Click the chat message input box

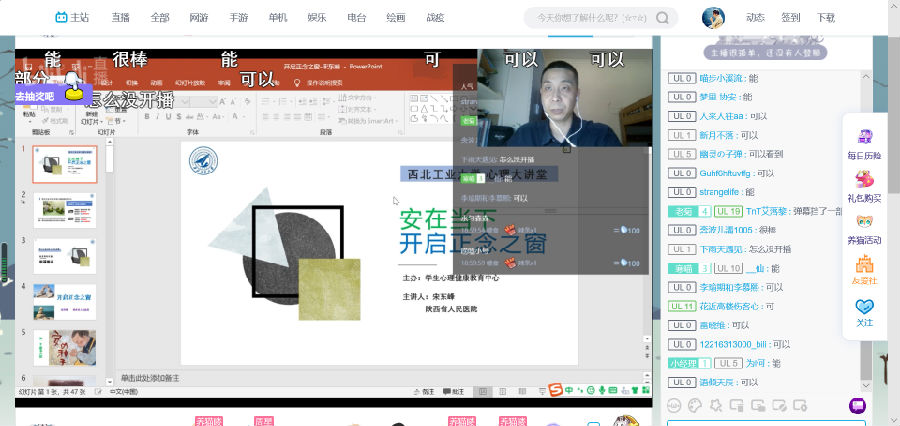(766, 423)
